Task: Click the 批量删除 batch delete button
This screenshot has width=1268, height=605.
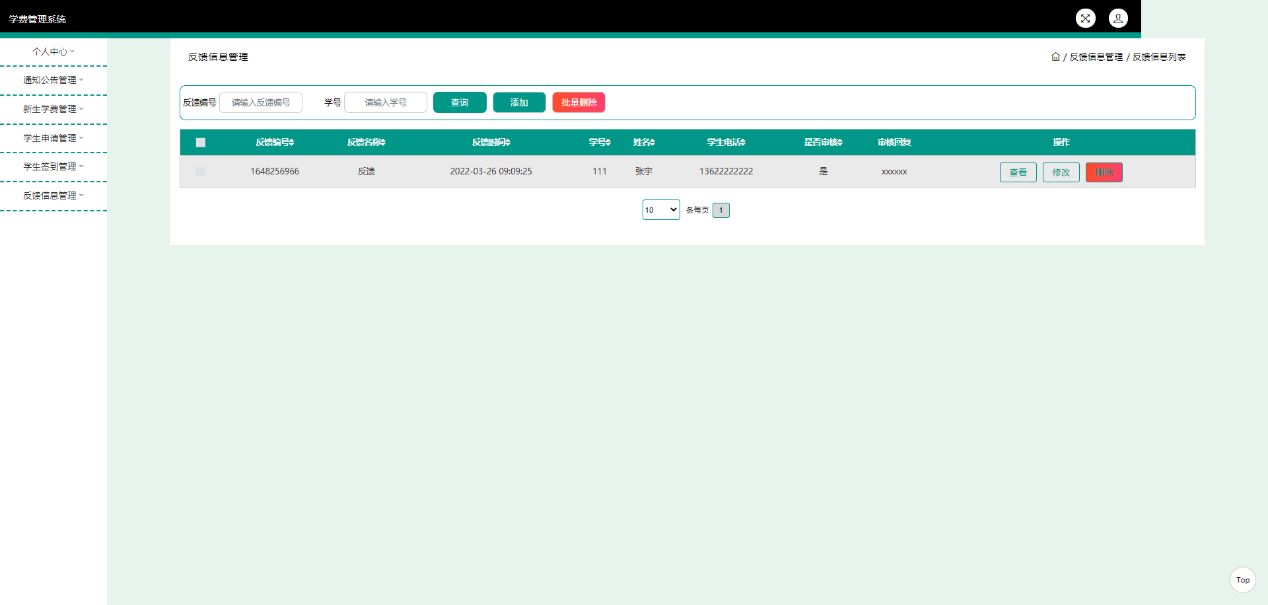Action: coord(579,103)
